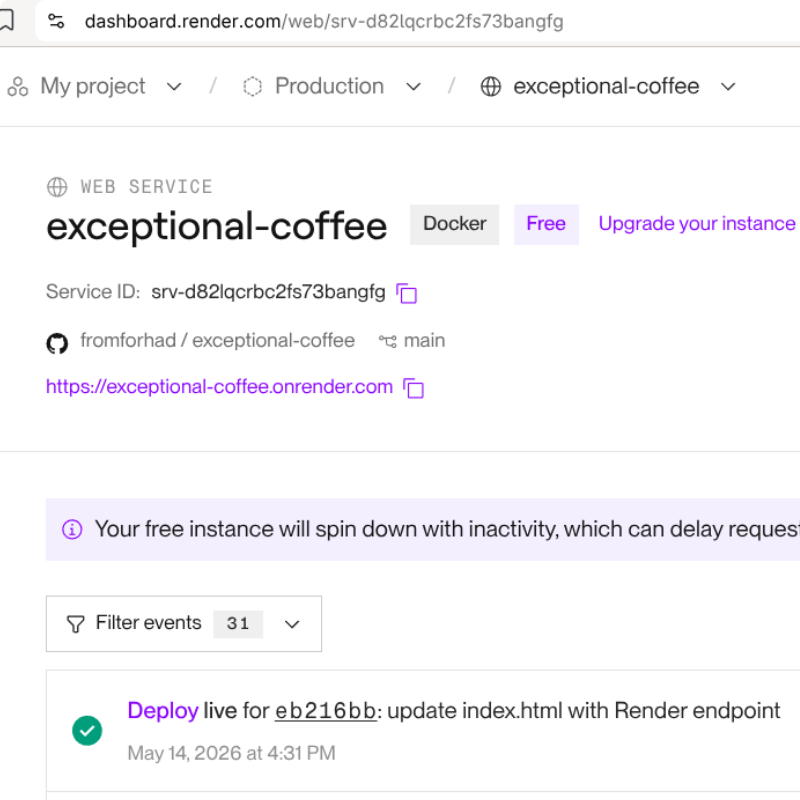Copy the onrender.com URL with copy icon

coord(414,388)
